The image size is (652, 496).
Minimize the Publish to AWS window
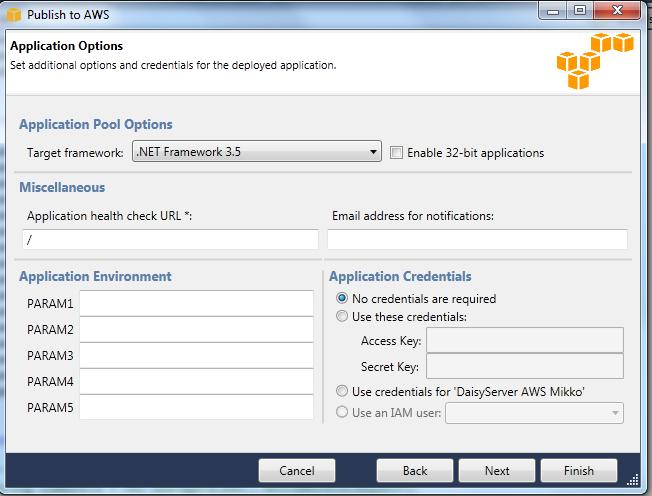click(553, 11)
